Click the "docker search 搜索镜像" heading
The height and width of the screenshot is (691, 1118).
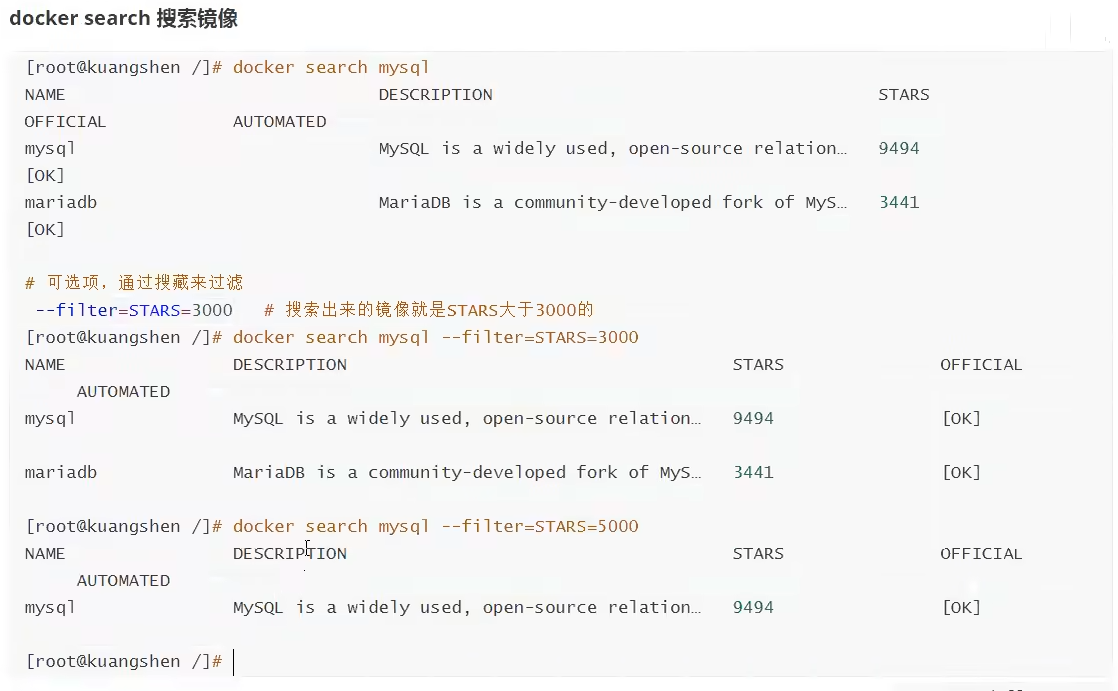(x=123, y=19)
